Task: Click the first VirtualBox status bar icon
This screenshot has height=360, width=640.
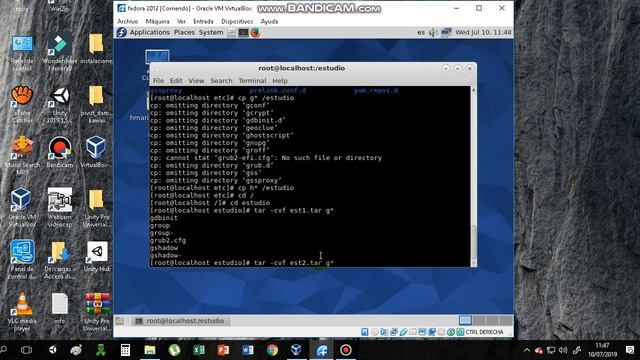Action: [364, 332]
